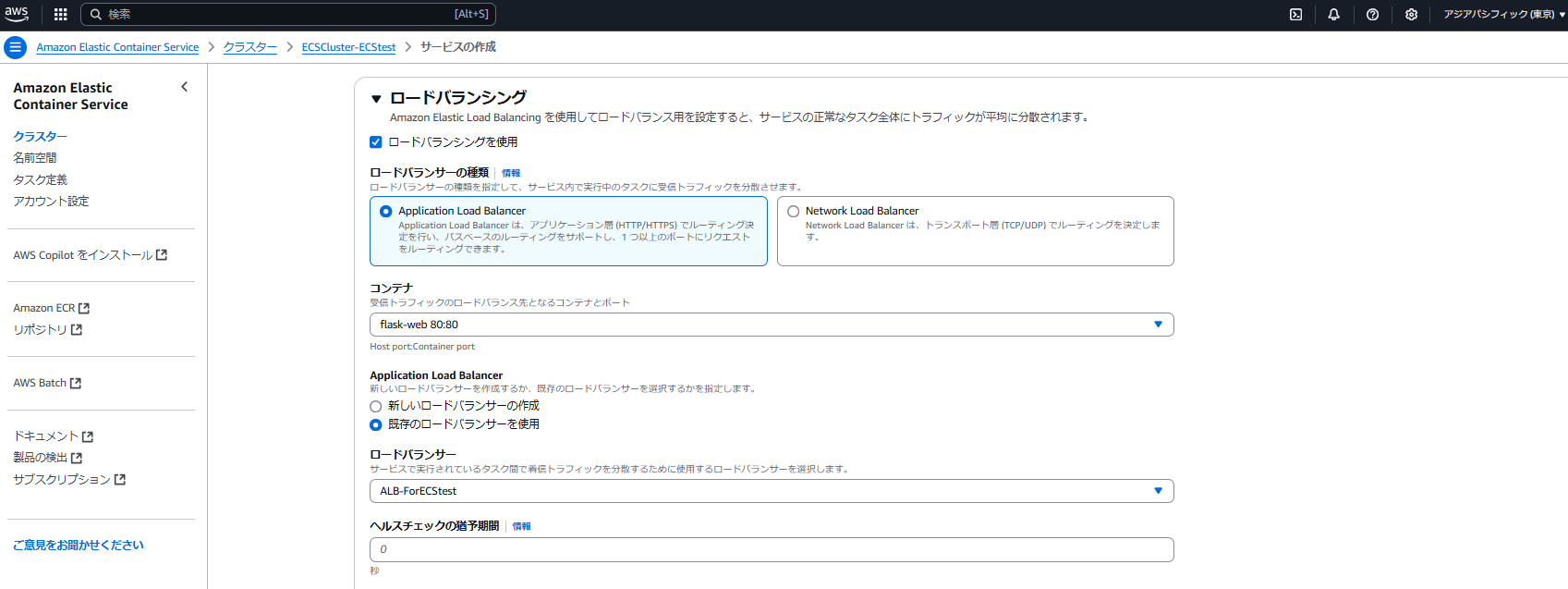Open the アジアパシフィック (東京) region selector

pyautogui.click(x=1504, y=14)
